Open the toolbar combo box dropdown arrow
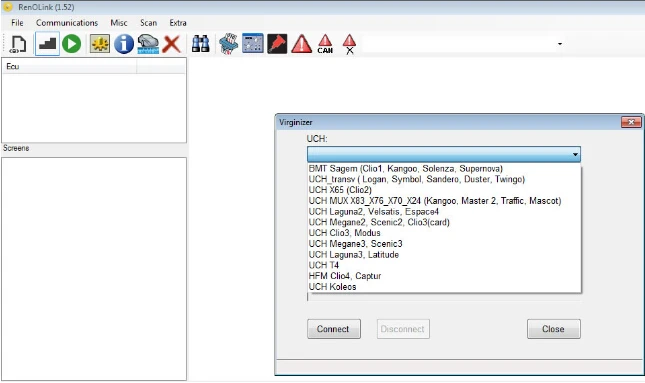The height and width of the screenshot is (383, 645). [560, 44]
